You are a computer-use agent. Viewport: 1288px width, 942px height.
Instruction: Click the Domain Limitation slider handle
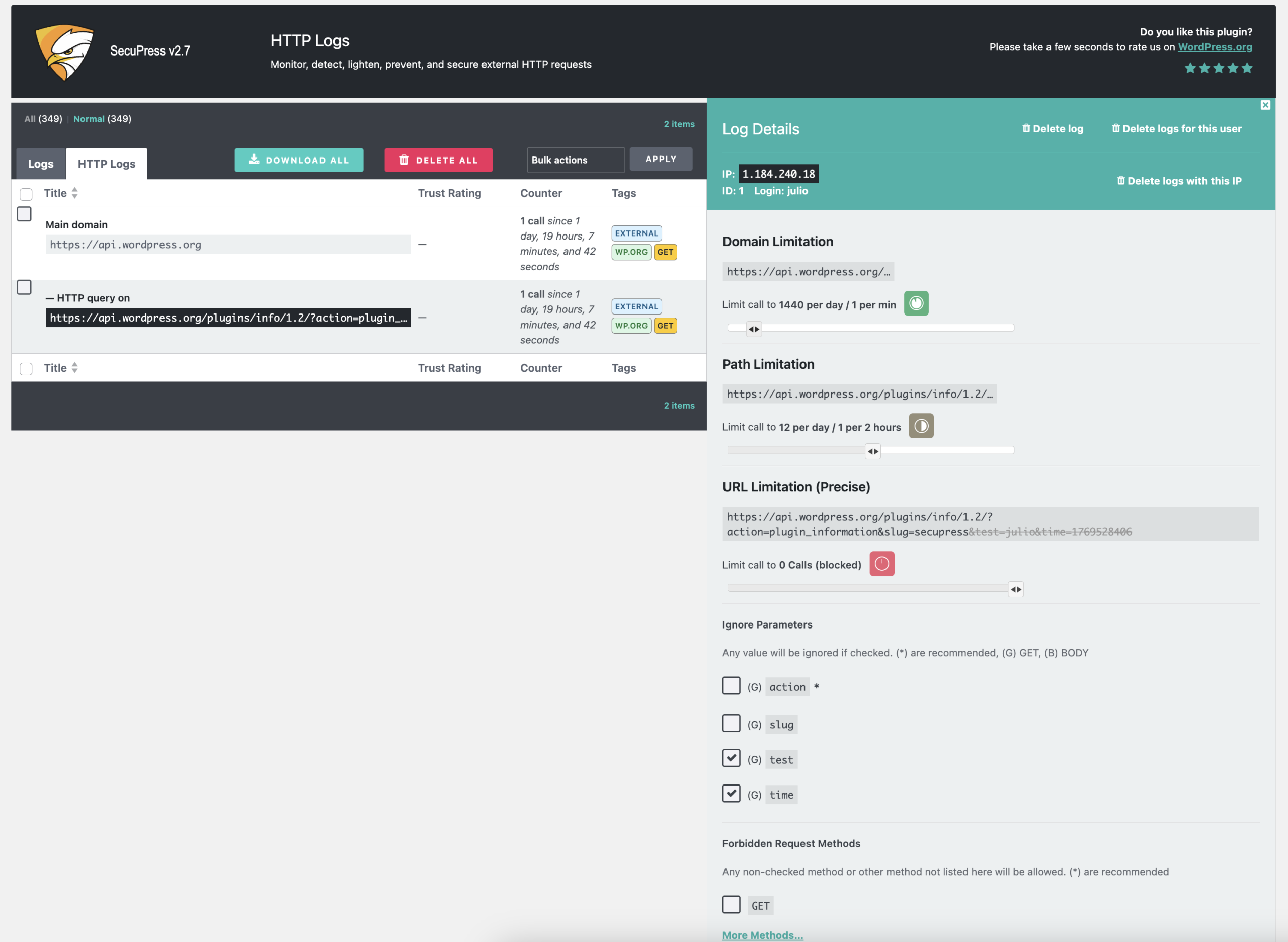(x=753, y=329)
